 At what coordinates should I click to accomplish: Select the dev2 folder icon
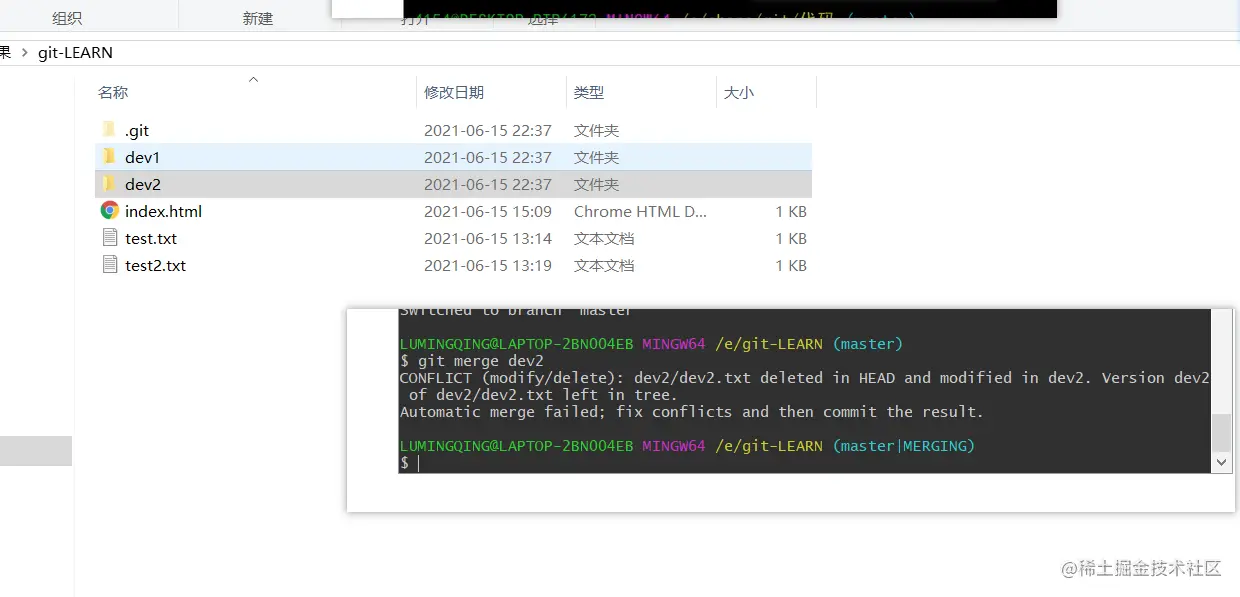pyautogui.click(x=109, y=184)
